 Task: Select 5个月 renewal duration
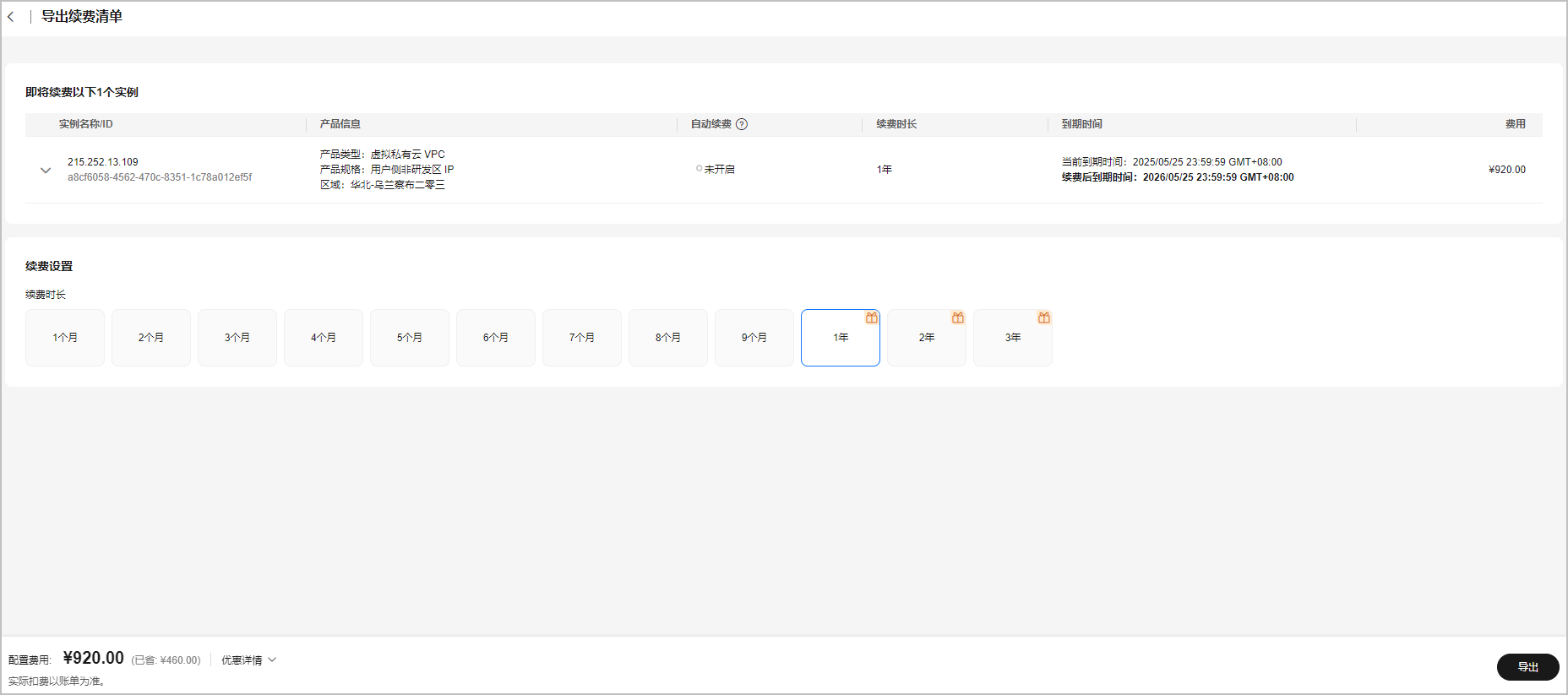tap(410, 338)
